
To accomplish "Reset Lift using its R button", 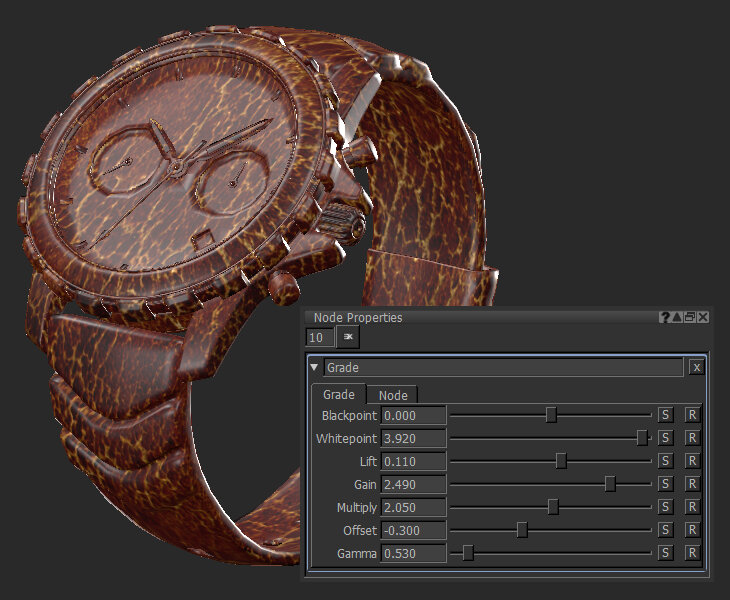I will [x=692, y=461].
